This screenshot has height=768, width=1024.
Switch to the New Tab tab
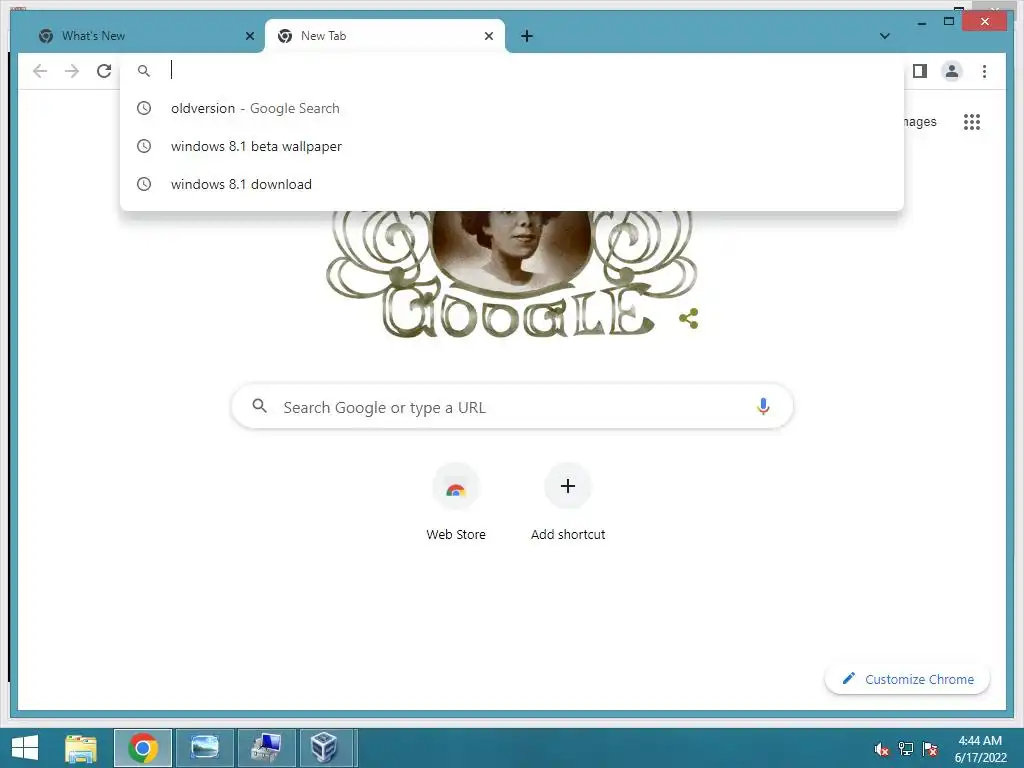coord(385,36)
